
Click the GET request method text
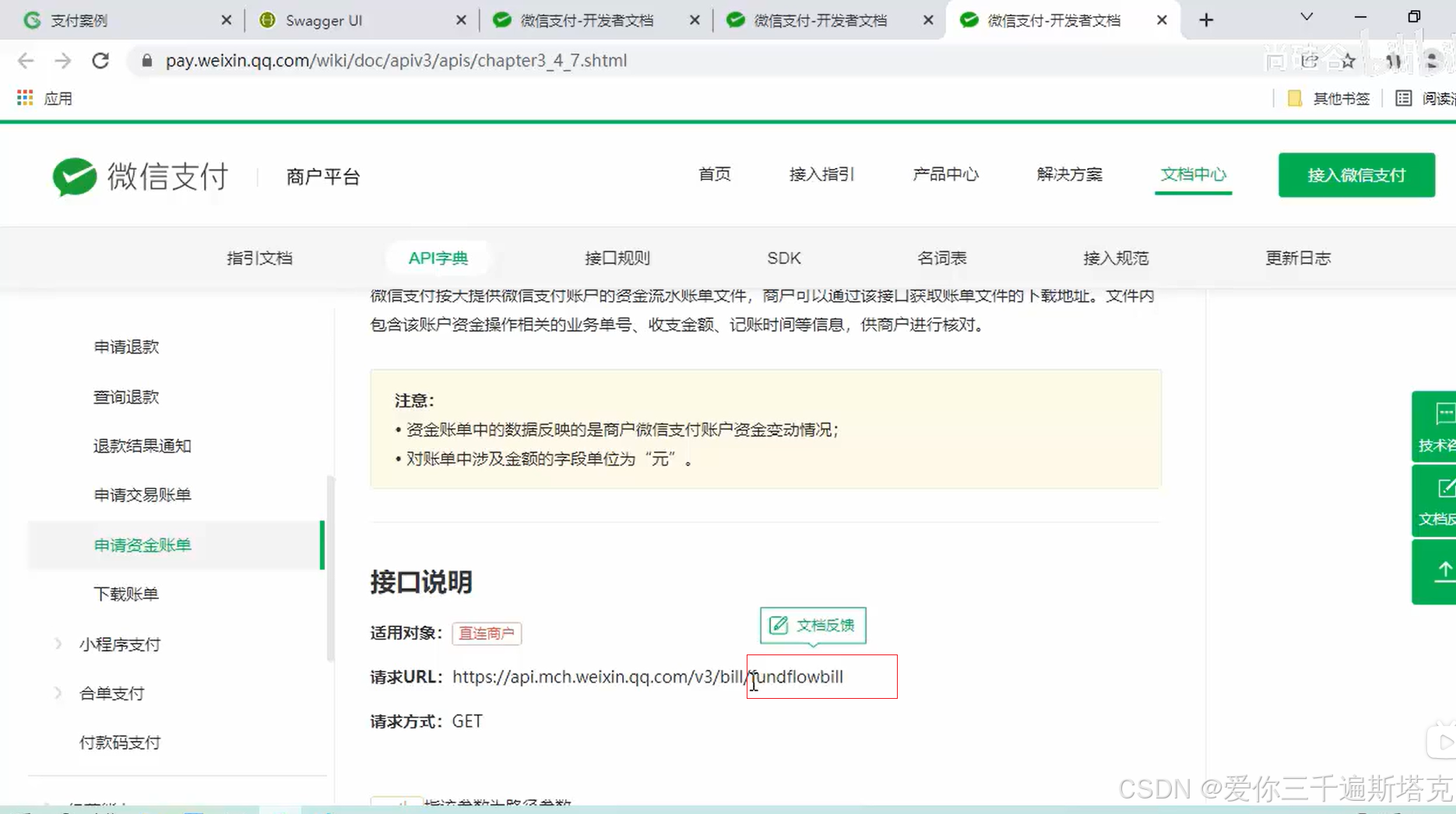coord(467,721)
